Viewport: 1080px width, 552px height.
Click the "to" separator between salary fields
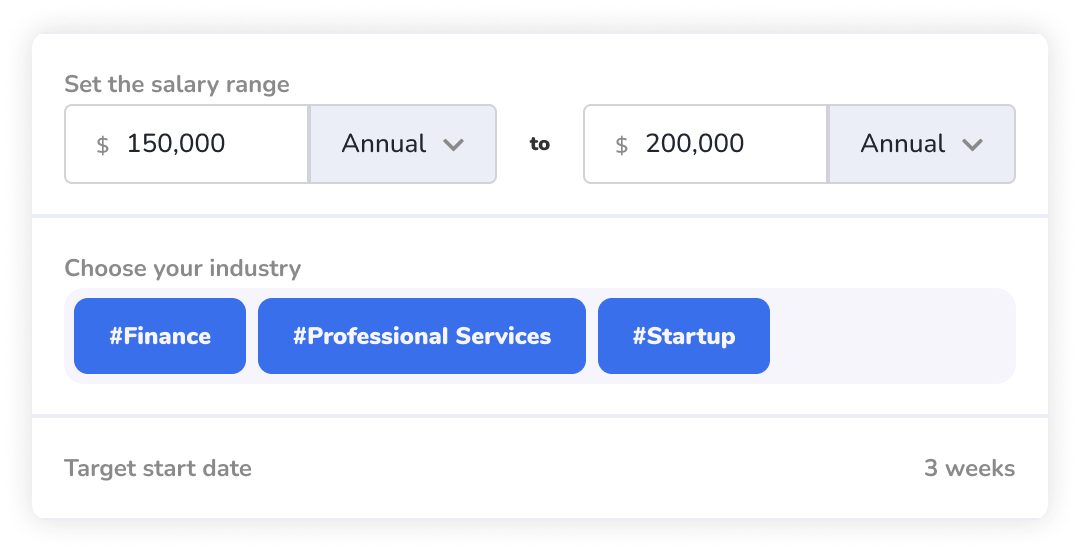click(540, 144)
